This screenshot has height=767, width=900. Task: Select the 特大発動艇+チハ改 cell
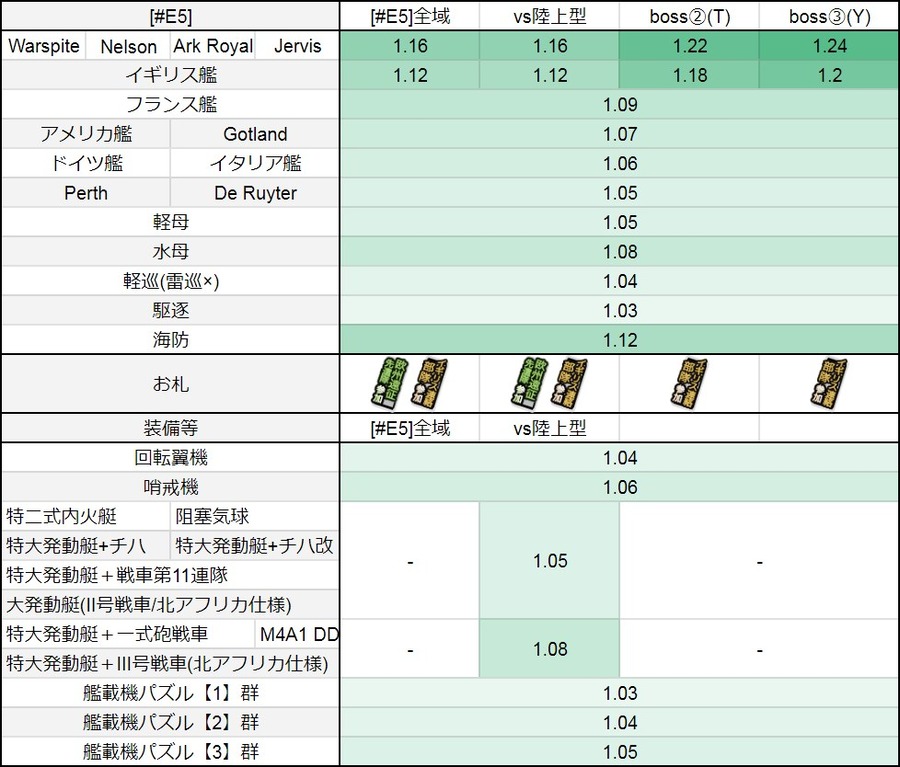[x=255, y=546]
